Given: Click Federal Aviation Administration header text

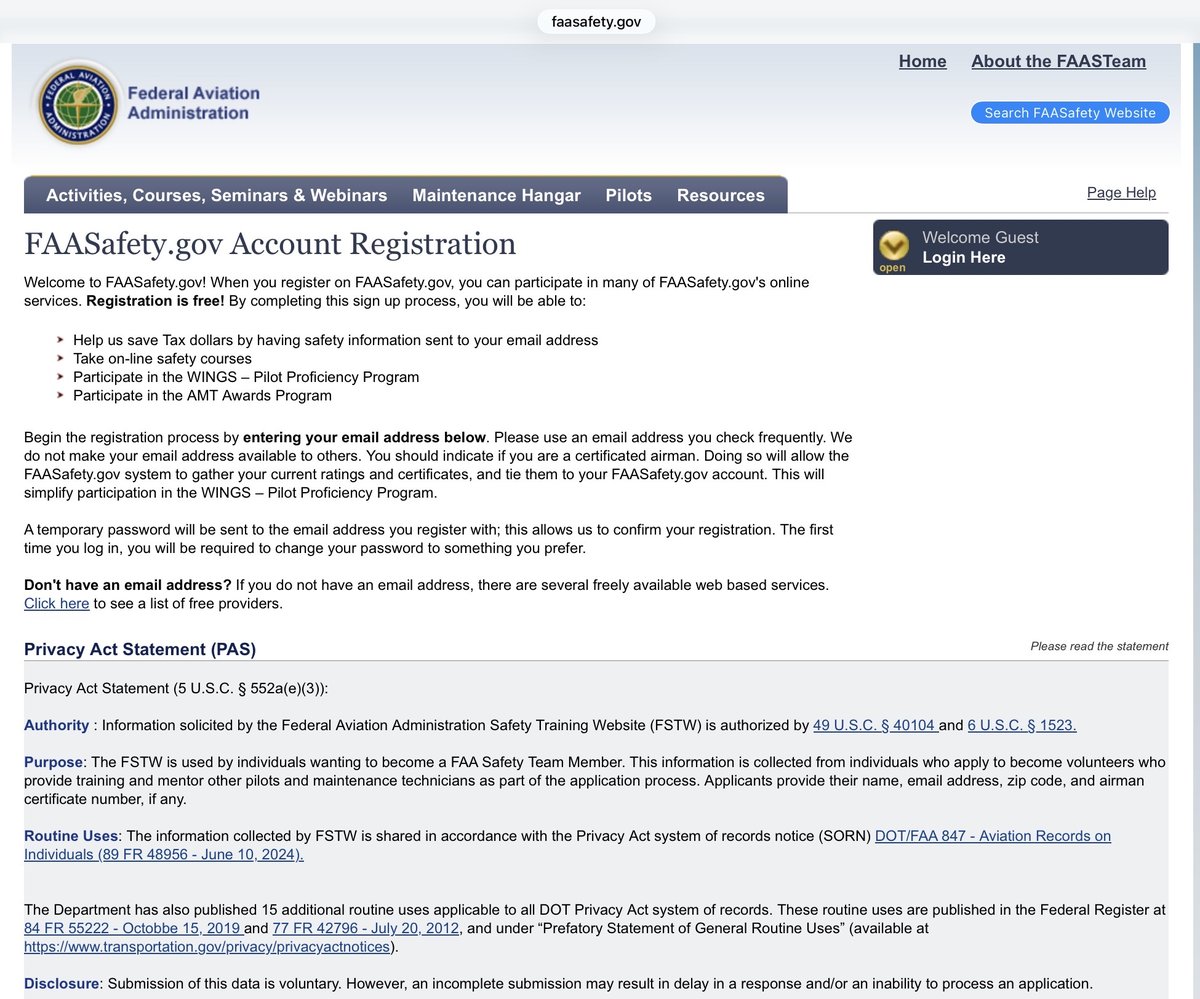Looking at the screenshot, I should [x=193, y=103].
